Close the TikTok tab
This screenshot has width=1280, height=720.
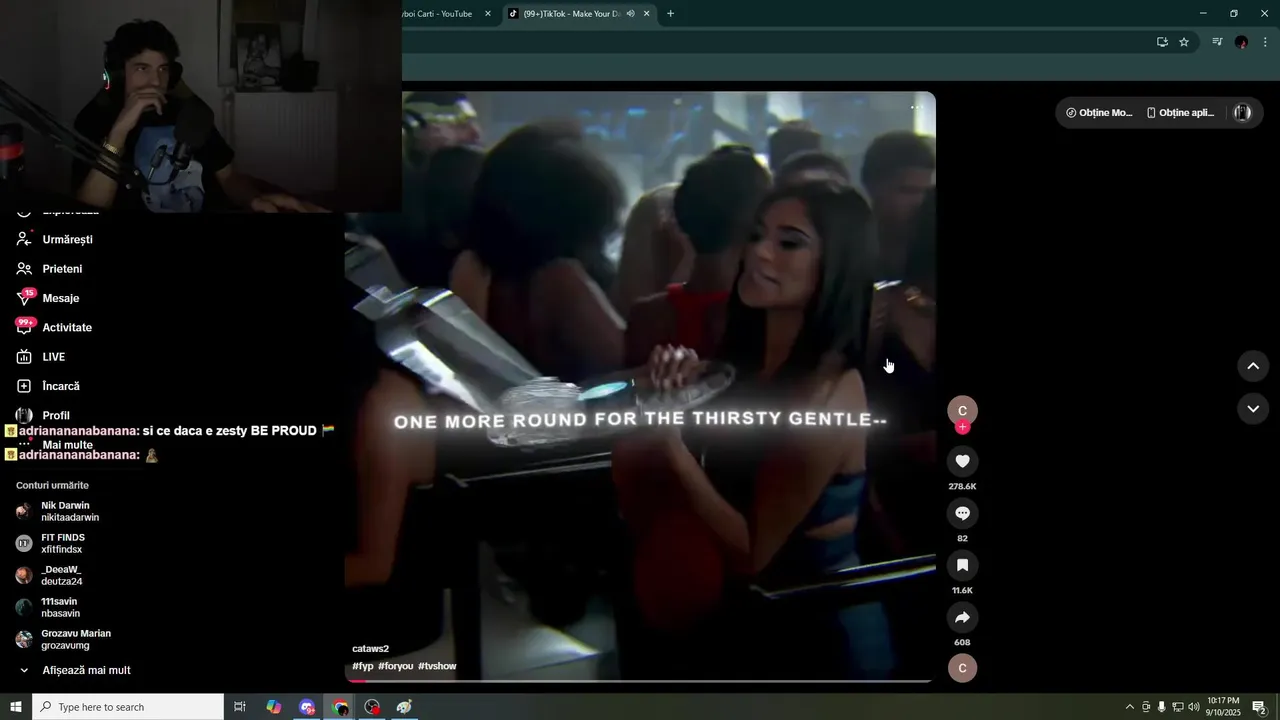pyautogui.click(x=647, y=14)
